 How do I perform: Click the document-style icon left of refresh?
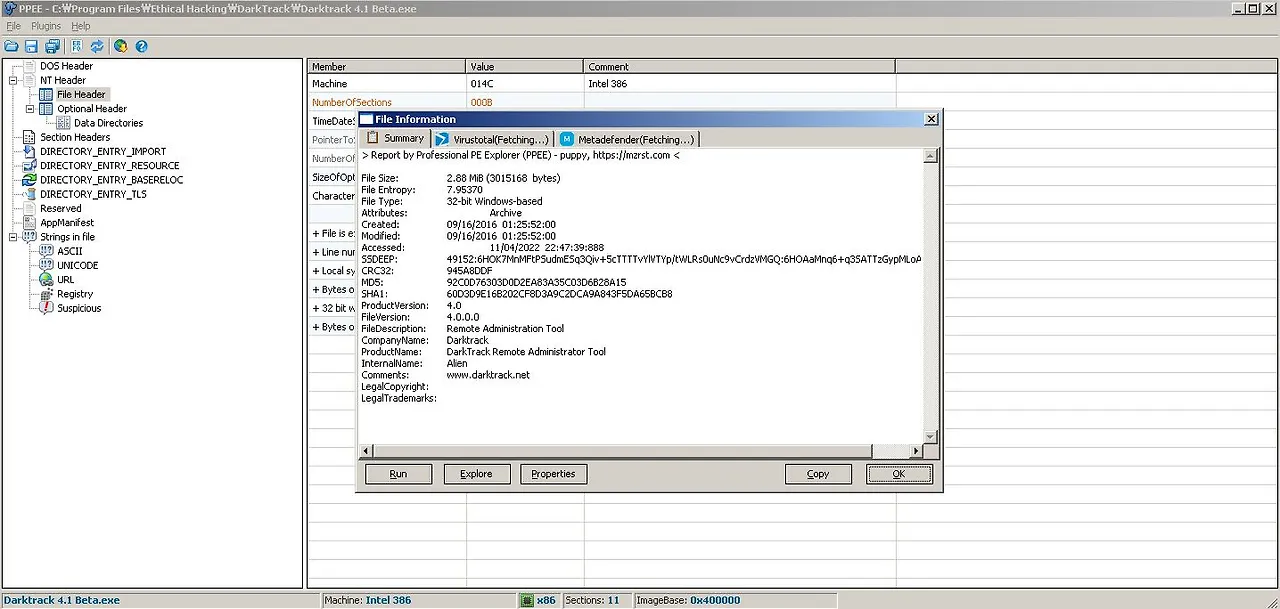[77, 46]
